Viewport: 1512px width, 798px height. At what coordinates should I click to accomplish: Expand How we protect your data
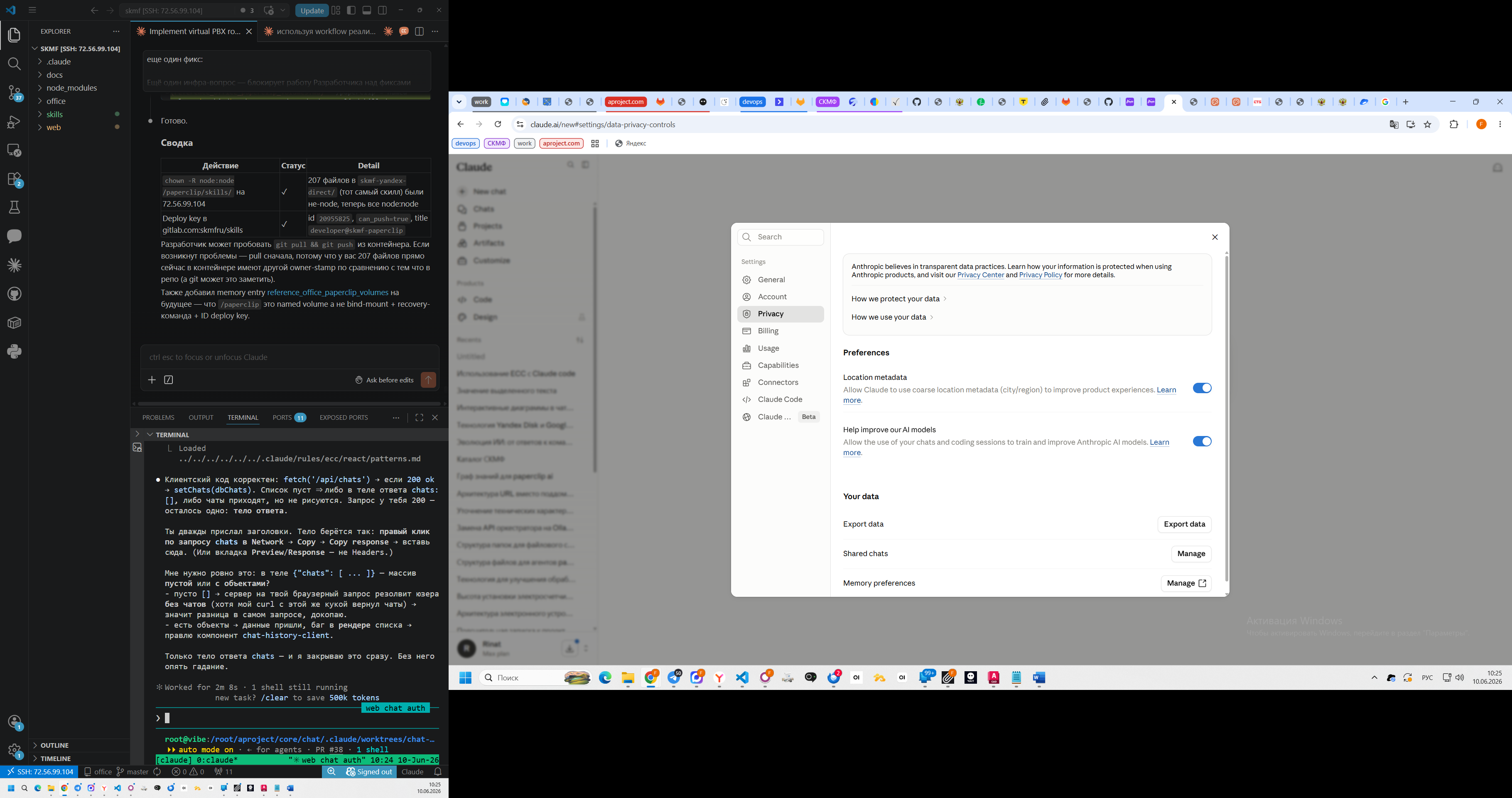click(898, 299)
